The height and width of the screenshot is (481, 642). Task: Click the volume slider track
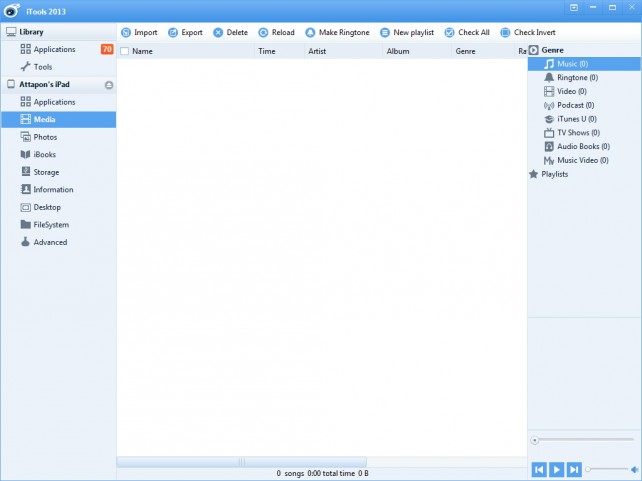pos(610,469)
